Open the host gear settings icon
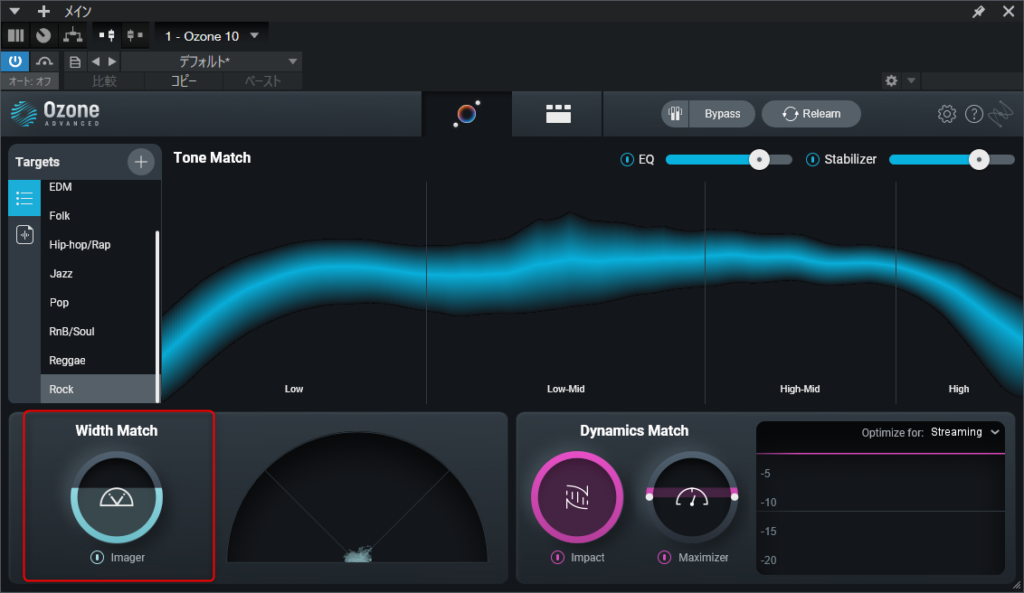This screenshot has width=1024, height=593. (x=891, y=80)
